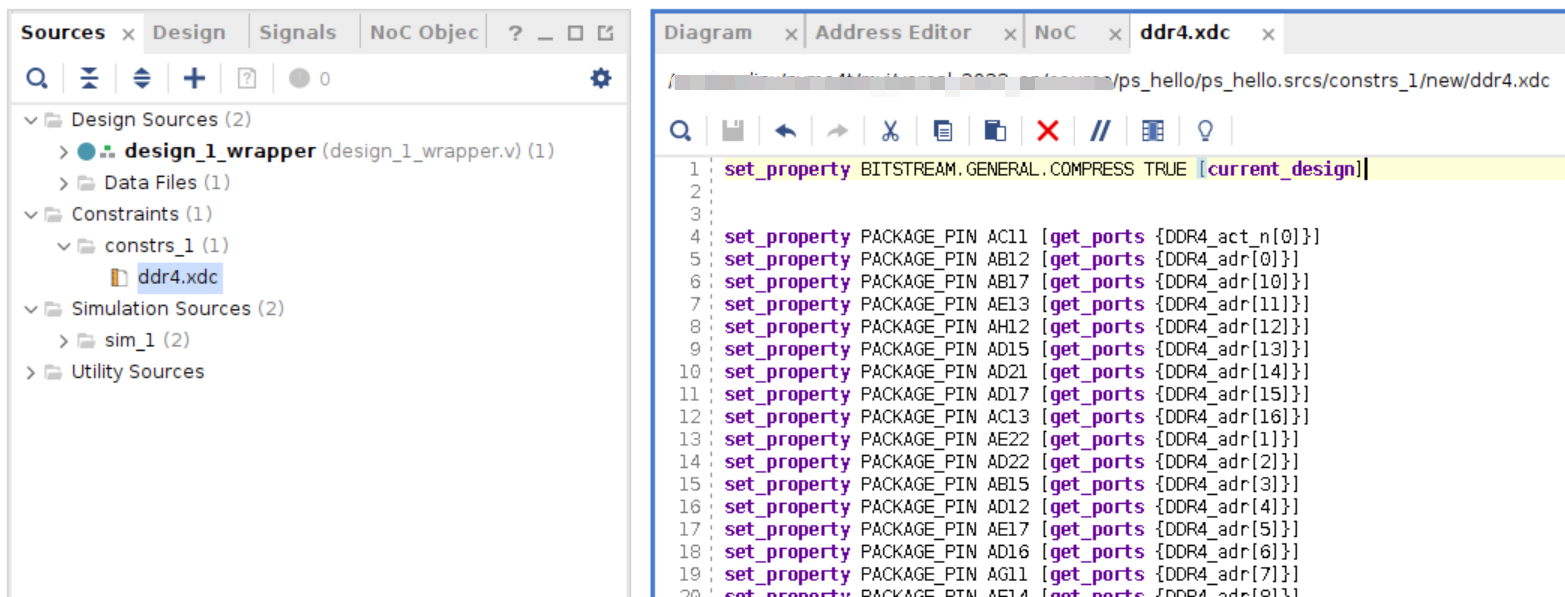Click the red X delete icon
This screenshot has height=597, width=1565.
[1047, 131]
